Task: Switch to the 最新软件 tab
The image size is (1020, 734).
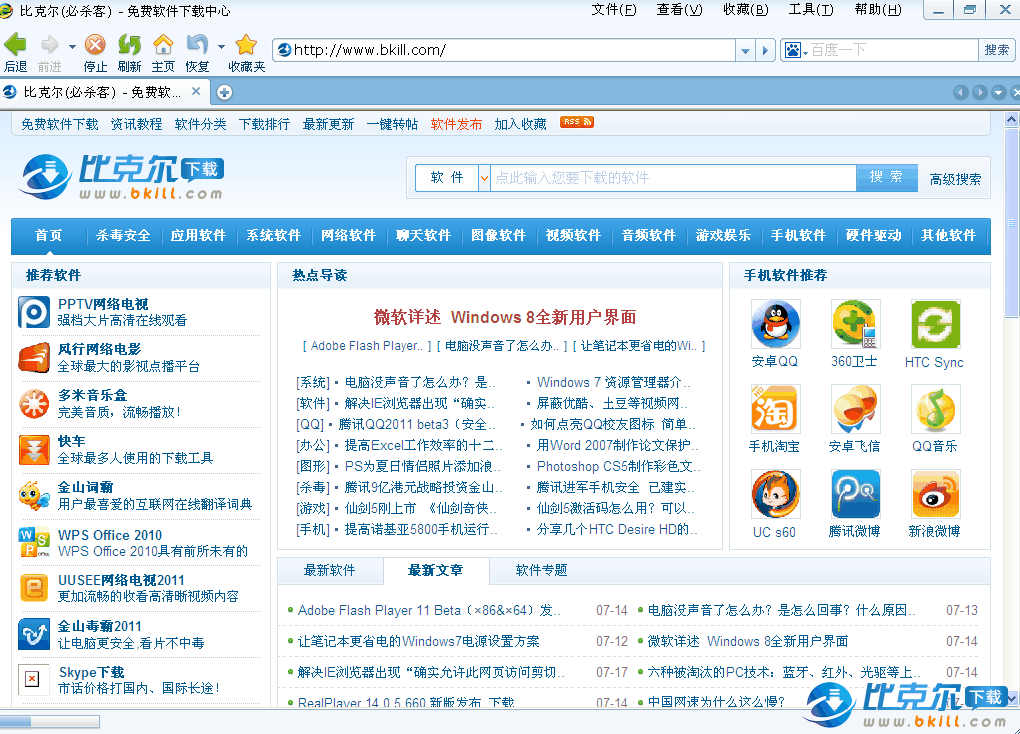Action: pyautogui.click(x=329, y=570)
